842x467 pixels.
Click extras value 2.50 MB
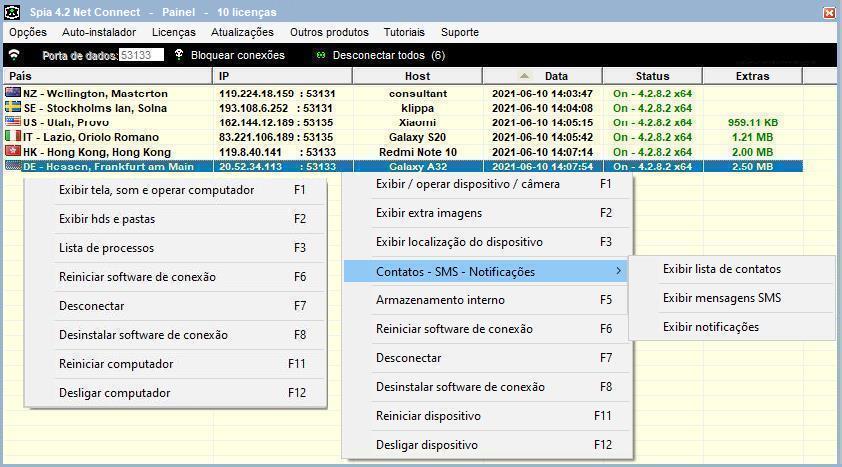click(753, 166)
